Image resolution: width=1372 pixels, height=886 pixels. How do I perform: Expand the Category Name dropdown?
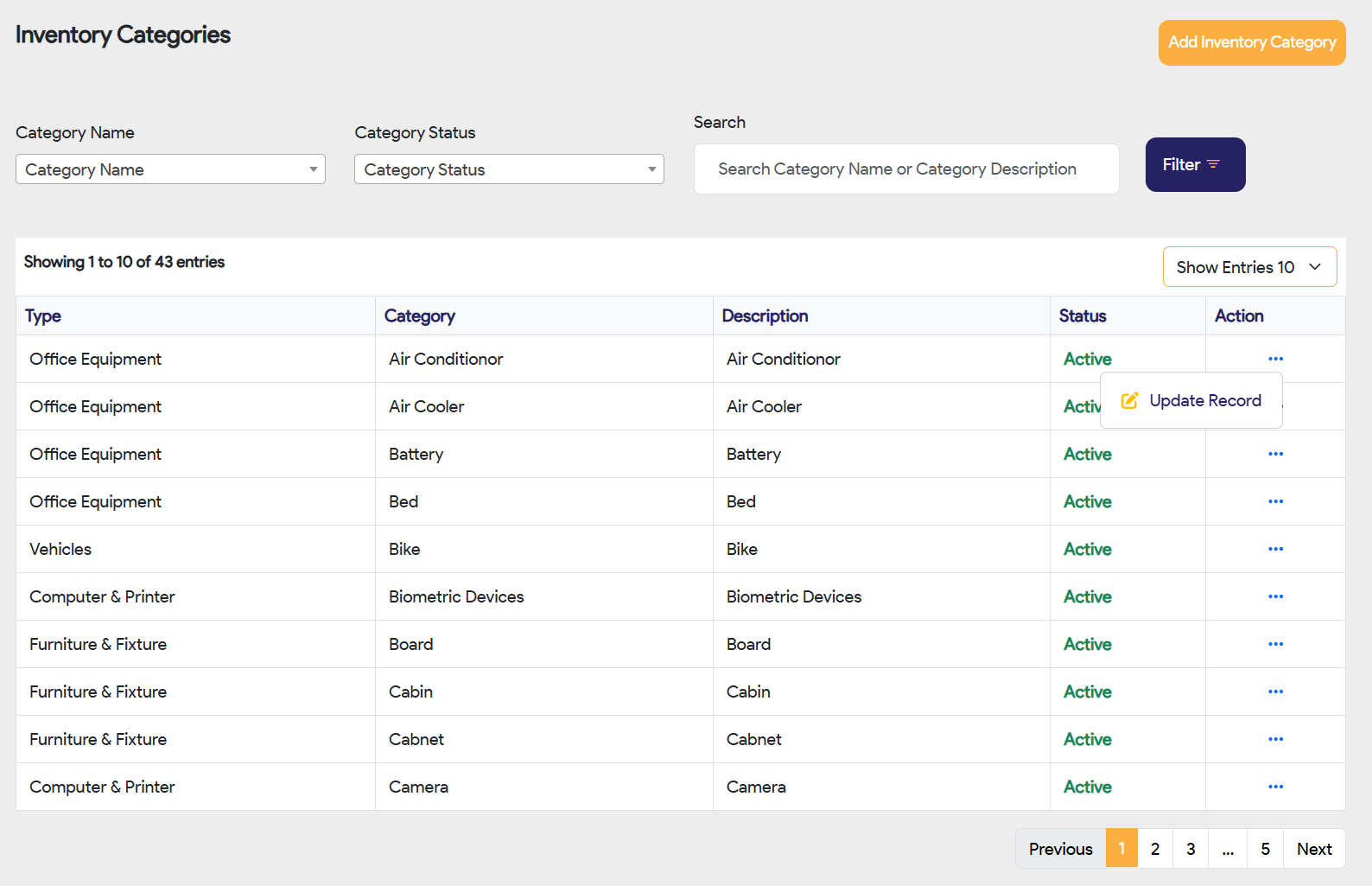point(170,169)
